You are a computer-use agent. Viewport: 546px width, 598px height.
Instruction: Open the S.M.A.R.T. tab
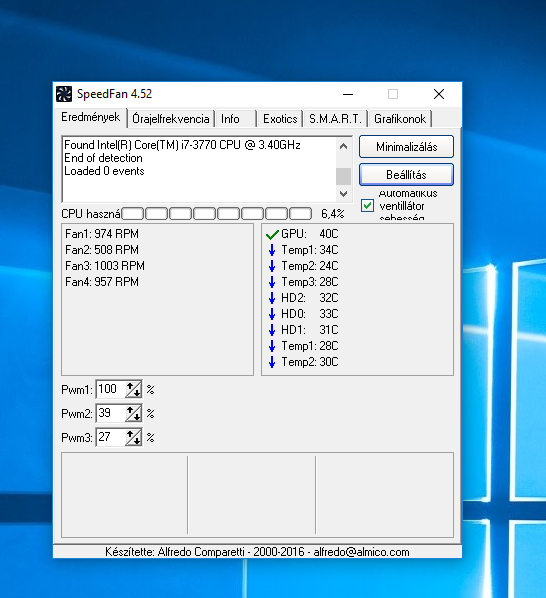(x=335, y=119)
